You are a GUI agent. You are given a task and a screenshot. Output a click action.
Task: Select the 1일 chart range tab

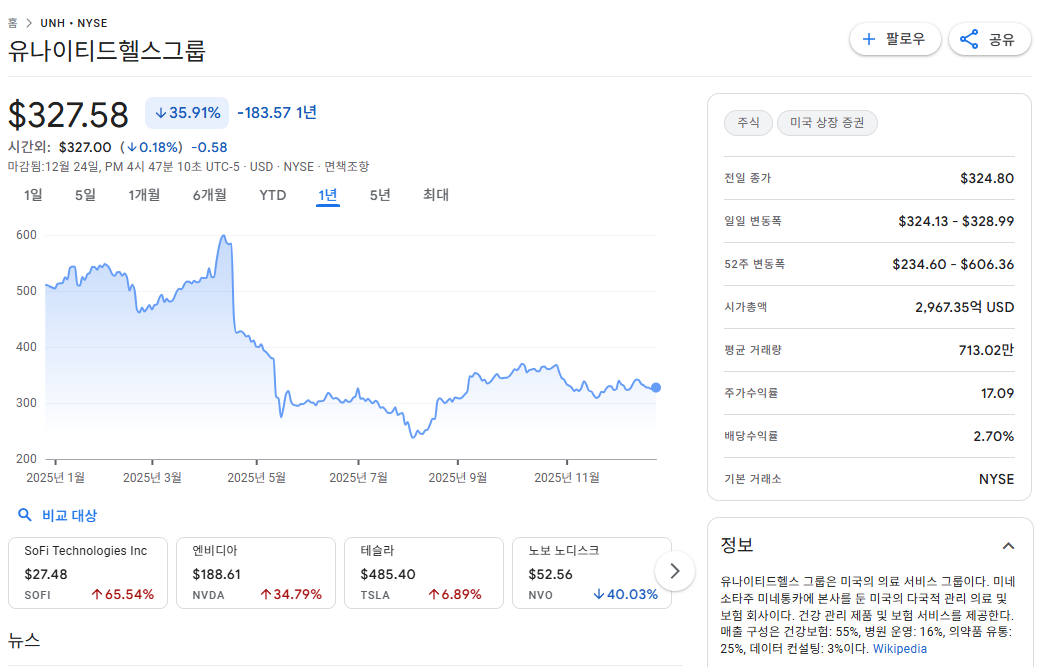point(33,195)
